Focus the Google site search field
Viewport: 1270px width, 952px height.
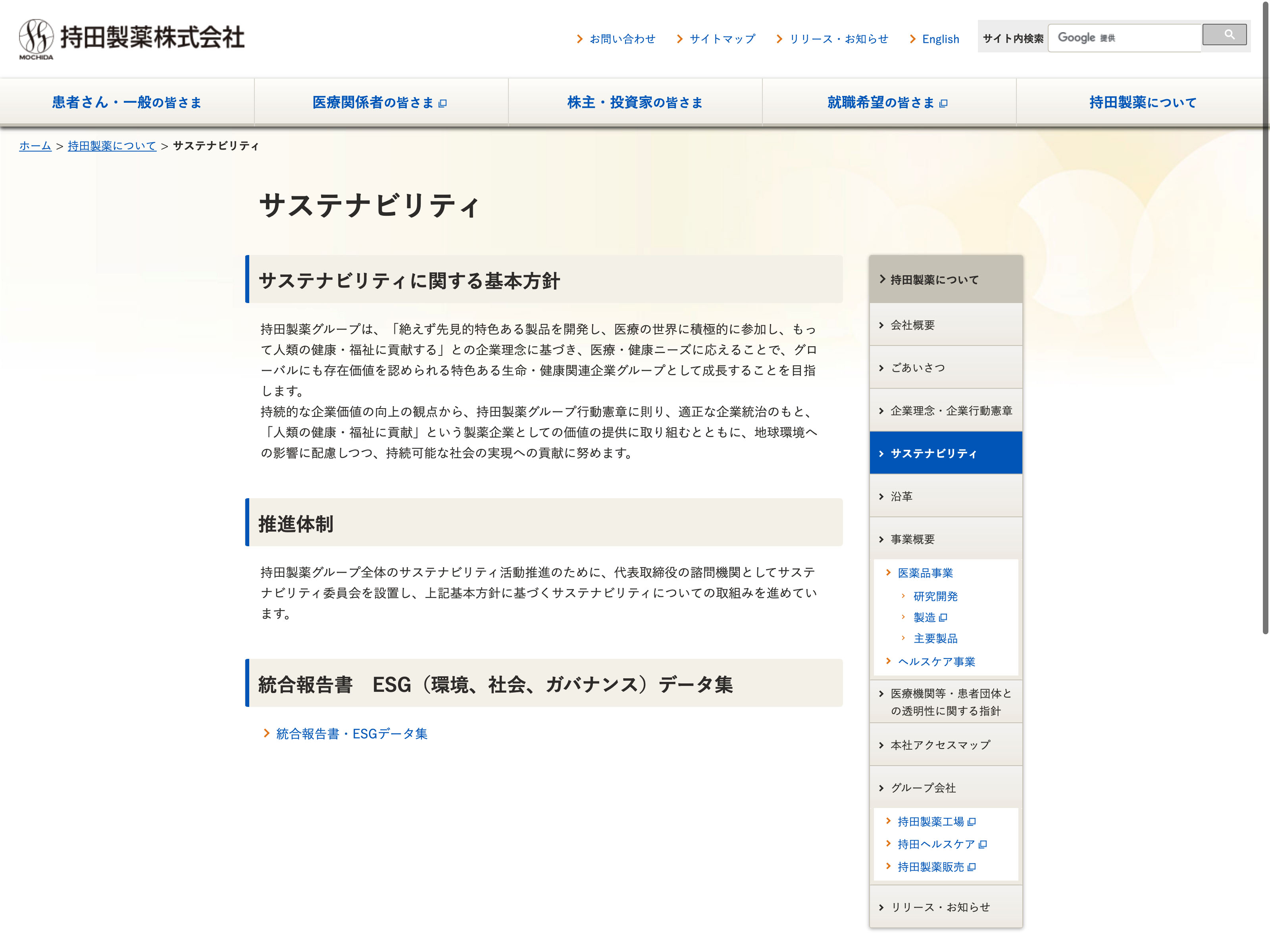coord(1124,38)
